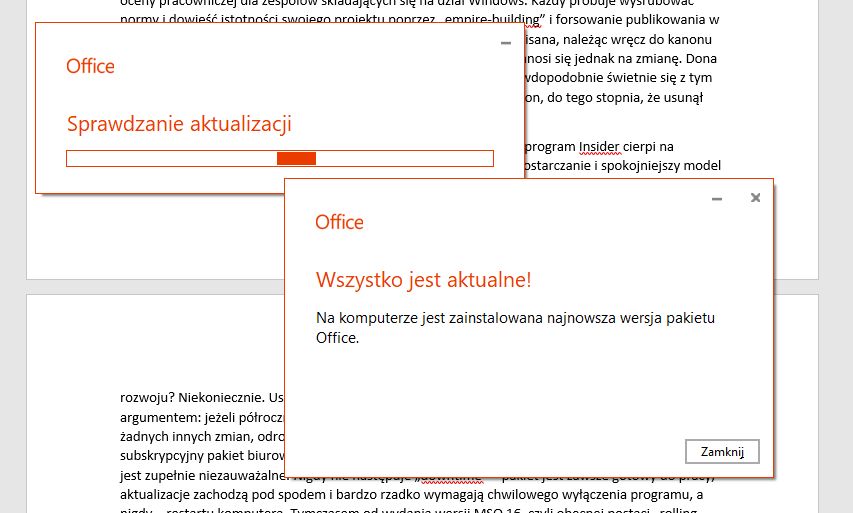Viewport: 853px width, 513px height.
Task: Click the update check progress bar
Action: (x=280, y=158)
